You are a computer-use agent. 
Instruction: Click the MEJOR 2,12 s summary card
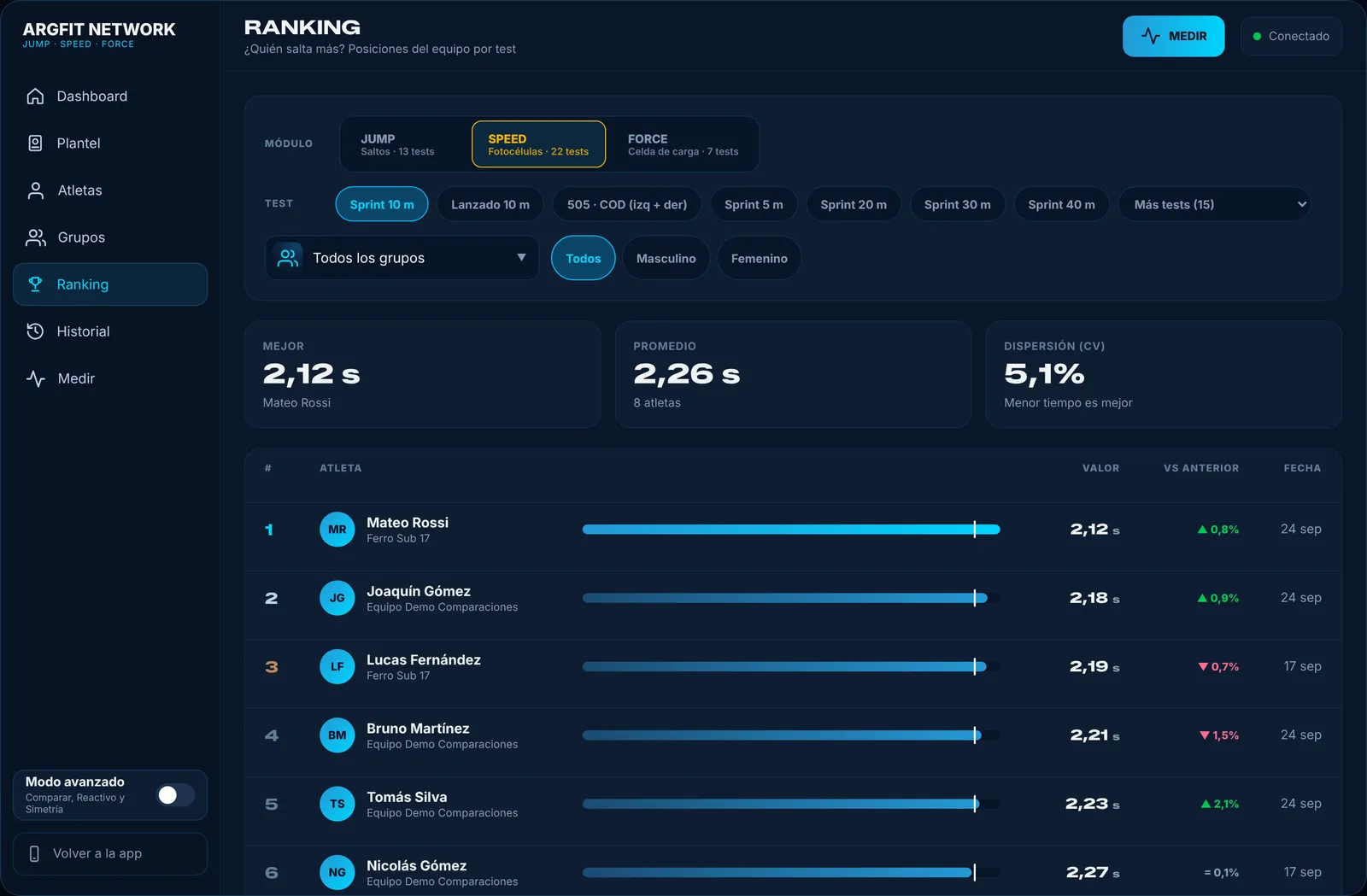tap(423, 374)
